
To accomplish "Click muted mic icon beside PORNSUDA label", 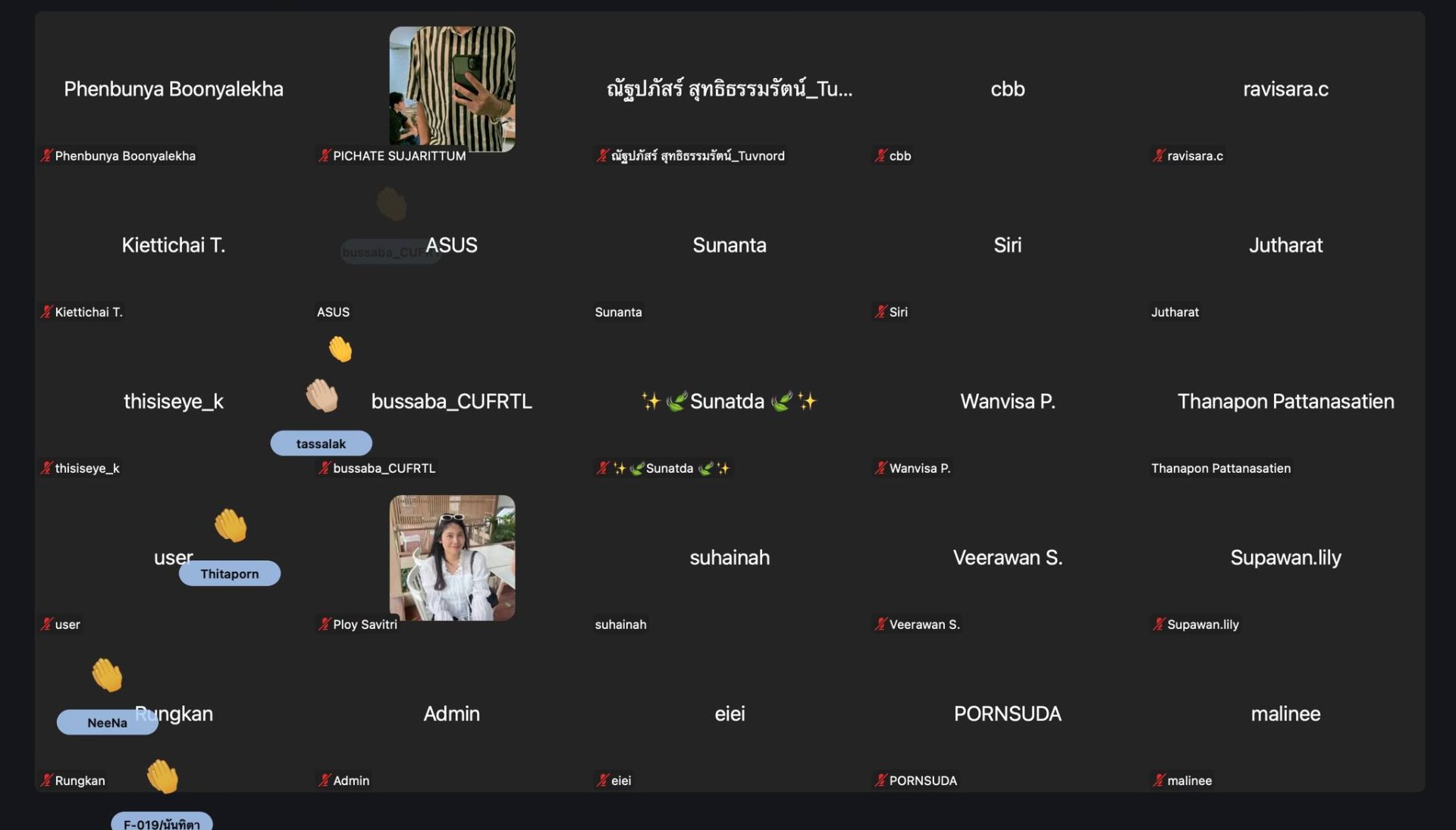I will (880, 780).
